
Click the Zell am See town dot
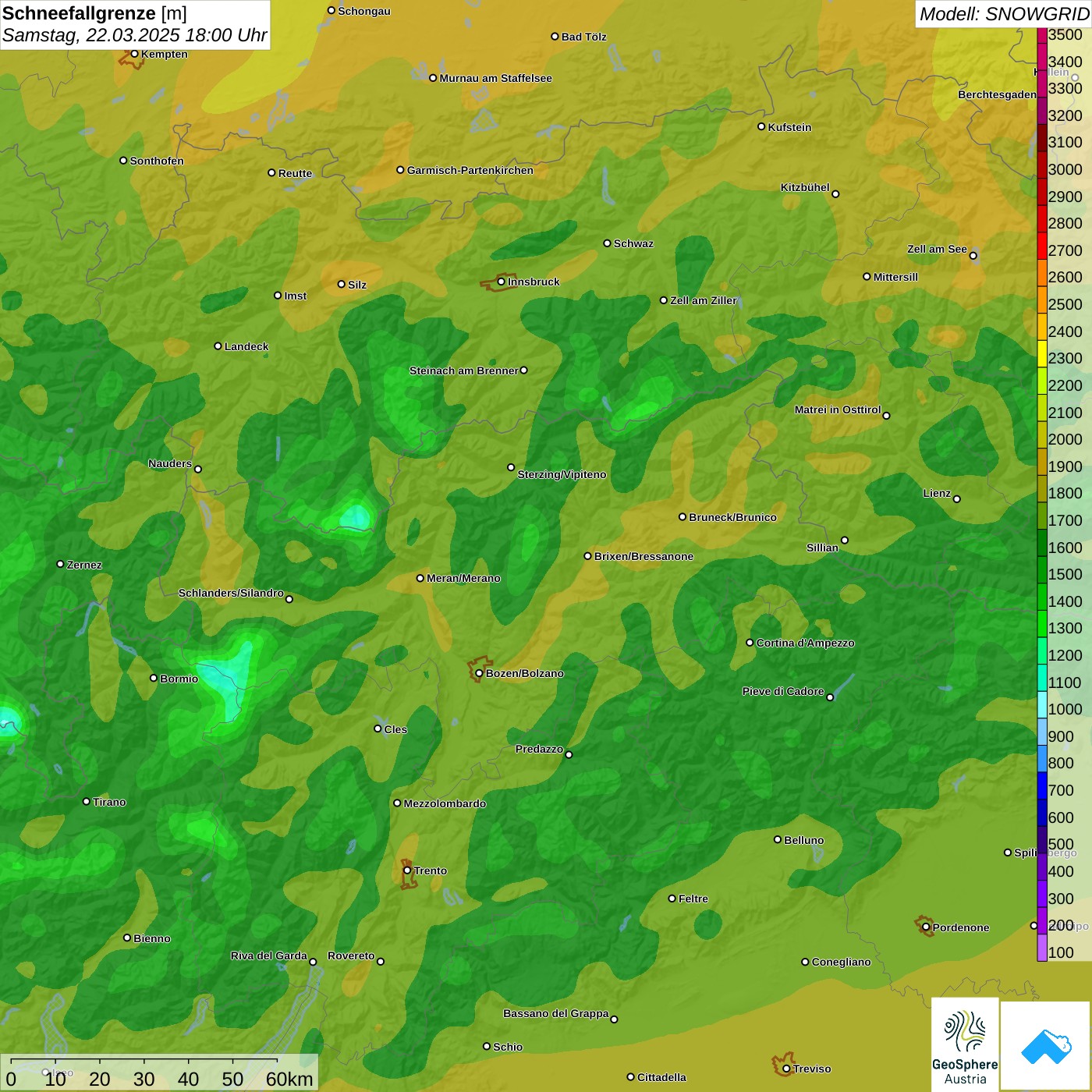click(x=973, y=255)
